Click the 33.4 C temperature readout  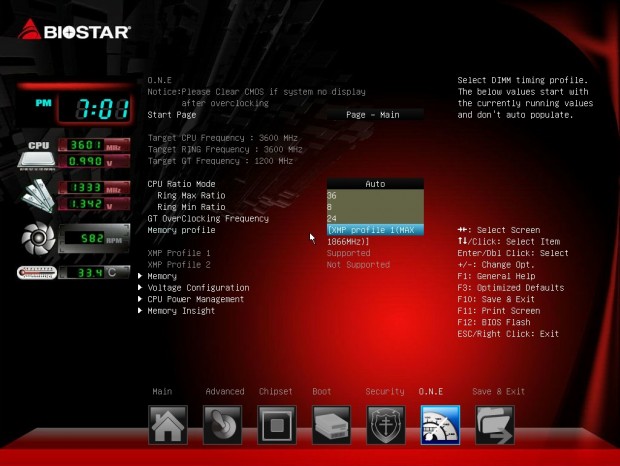point(94,273)
